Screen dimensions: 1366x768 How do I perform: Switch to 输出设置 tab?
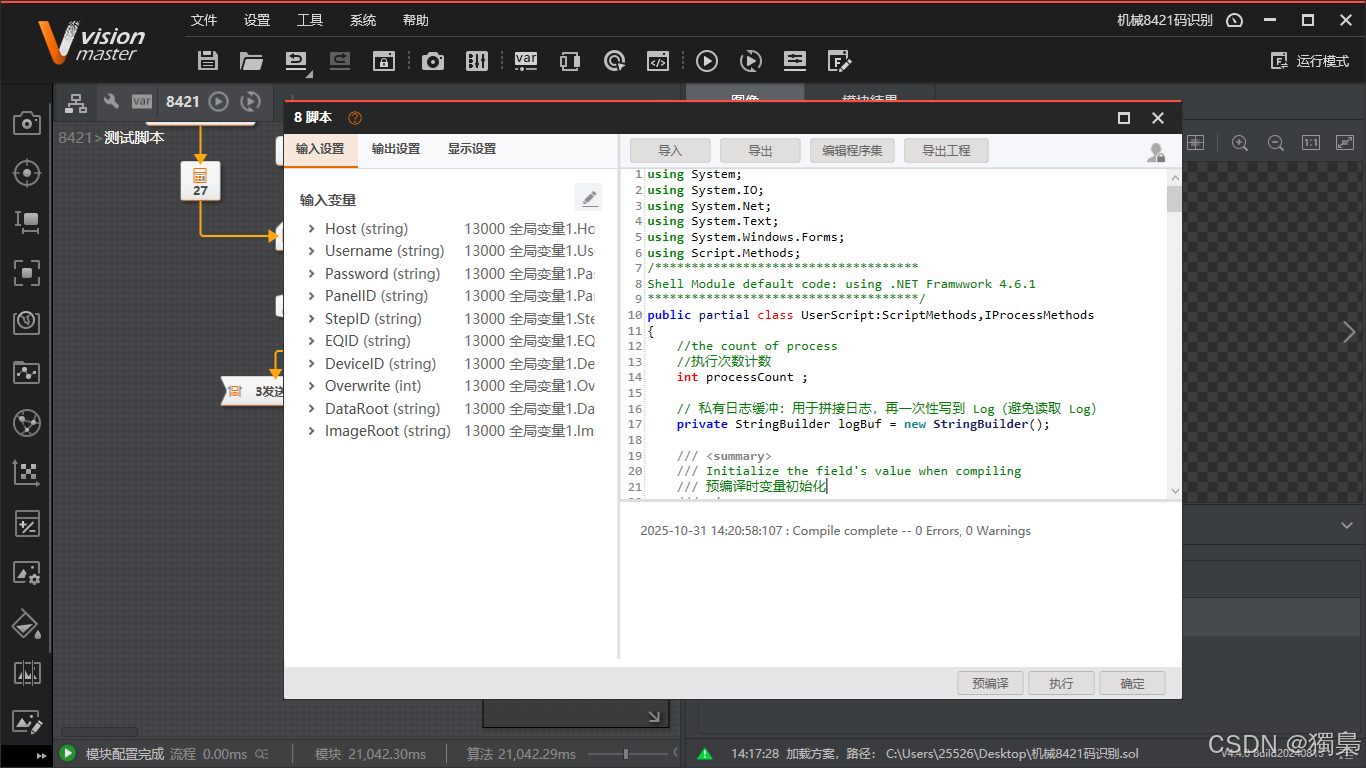pos(396,149)
